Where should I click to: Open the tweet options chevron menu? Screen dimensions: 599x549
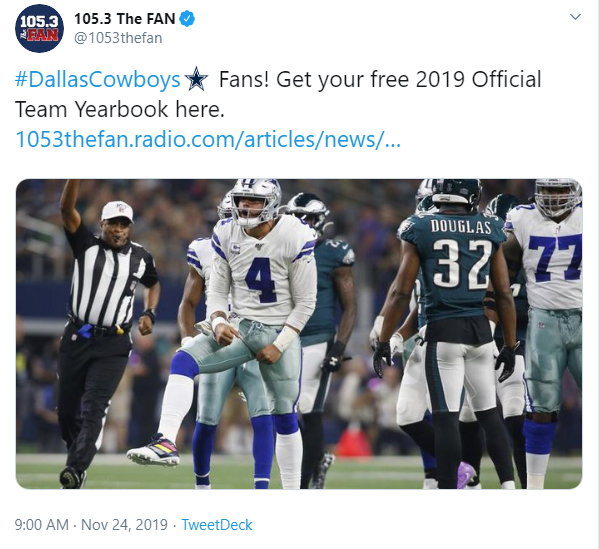pos(575,17)
